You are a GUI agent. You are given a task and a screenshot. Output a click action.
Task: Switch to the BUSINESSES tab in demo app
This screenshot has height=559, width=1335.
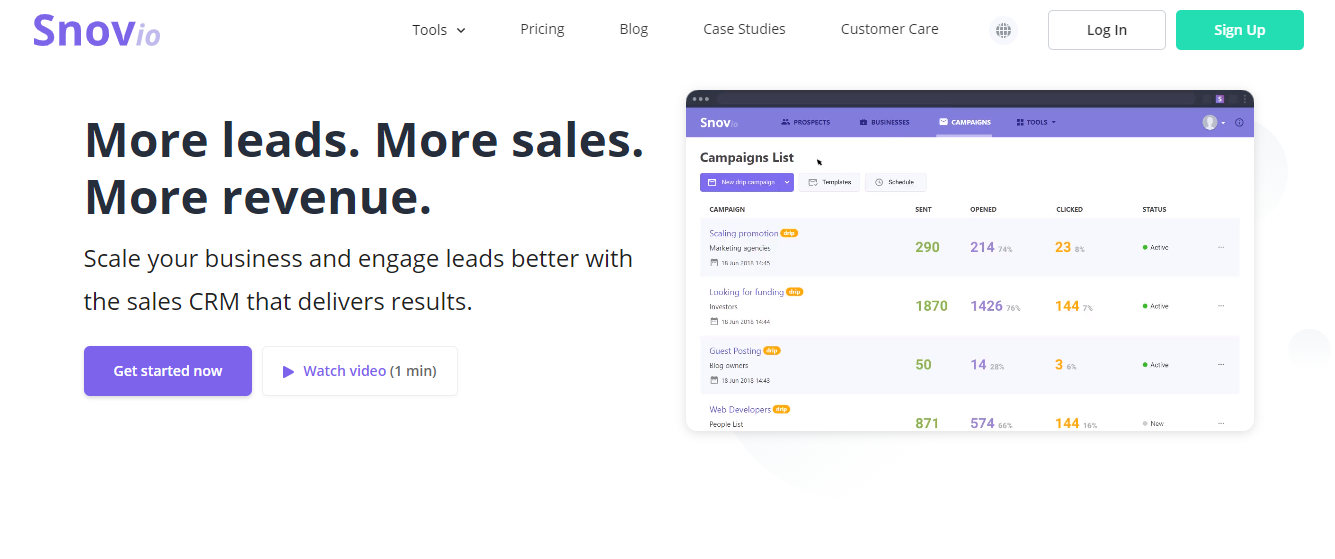point(884,122)
